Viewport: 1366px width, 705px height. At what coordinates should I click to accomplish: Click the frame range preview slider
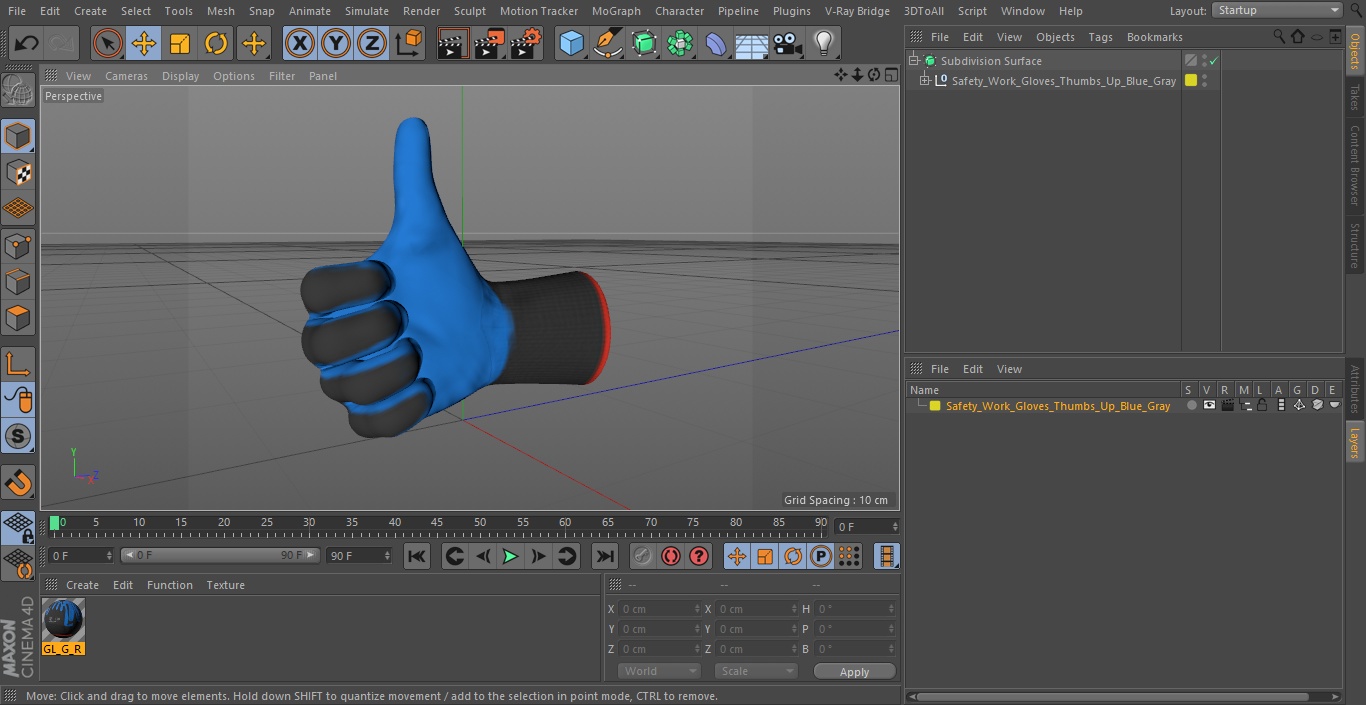coord(220,555)
